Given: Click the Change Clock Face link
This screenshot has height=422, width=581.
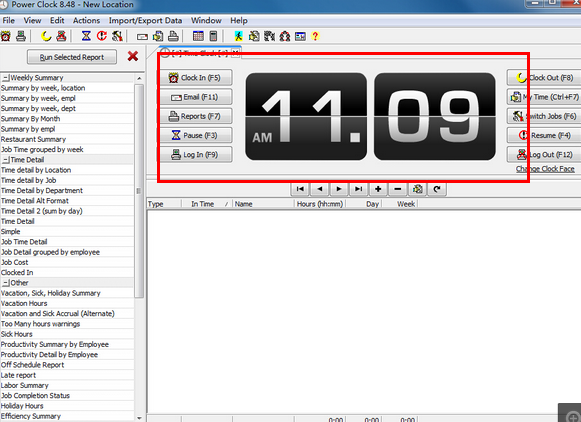Looking at the screenshot, I should [545, 169].
